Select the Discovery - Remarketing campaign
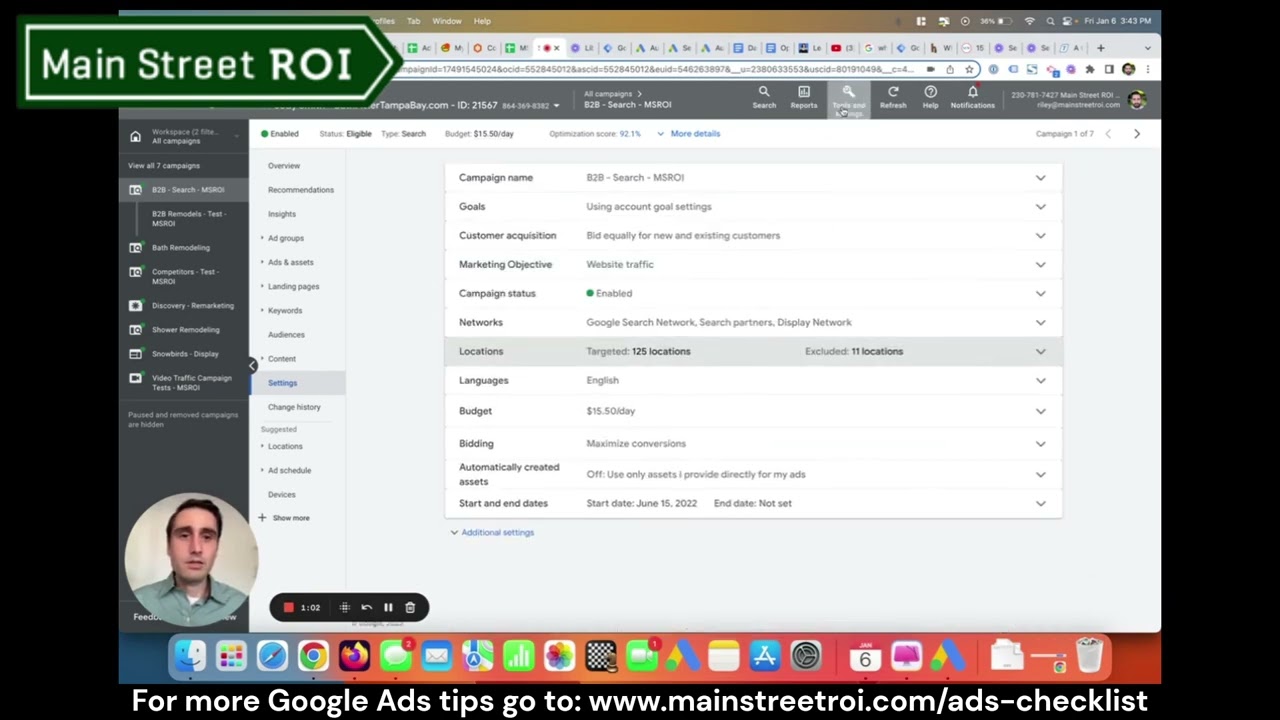 pyautogui.click(x=193, y=306)
